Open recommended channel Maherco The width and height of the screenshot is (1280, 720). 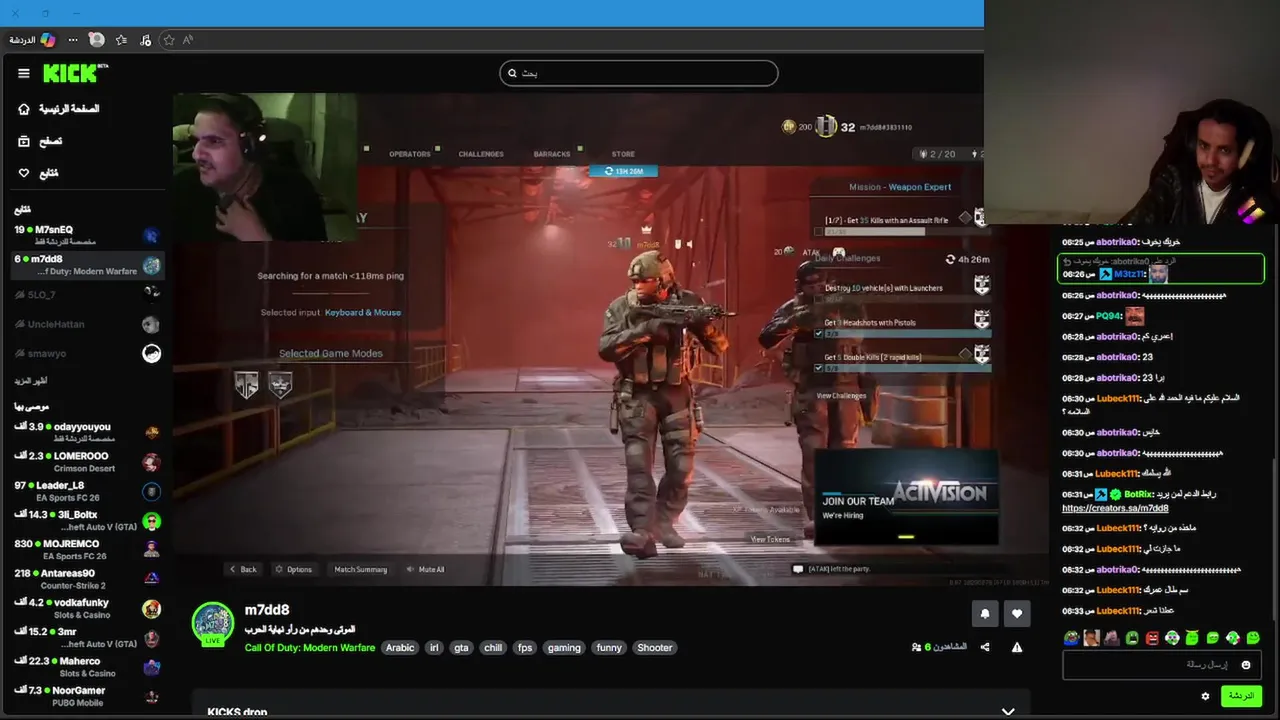[x=88, y=667]
